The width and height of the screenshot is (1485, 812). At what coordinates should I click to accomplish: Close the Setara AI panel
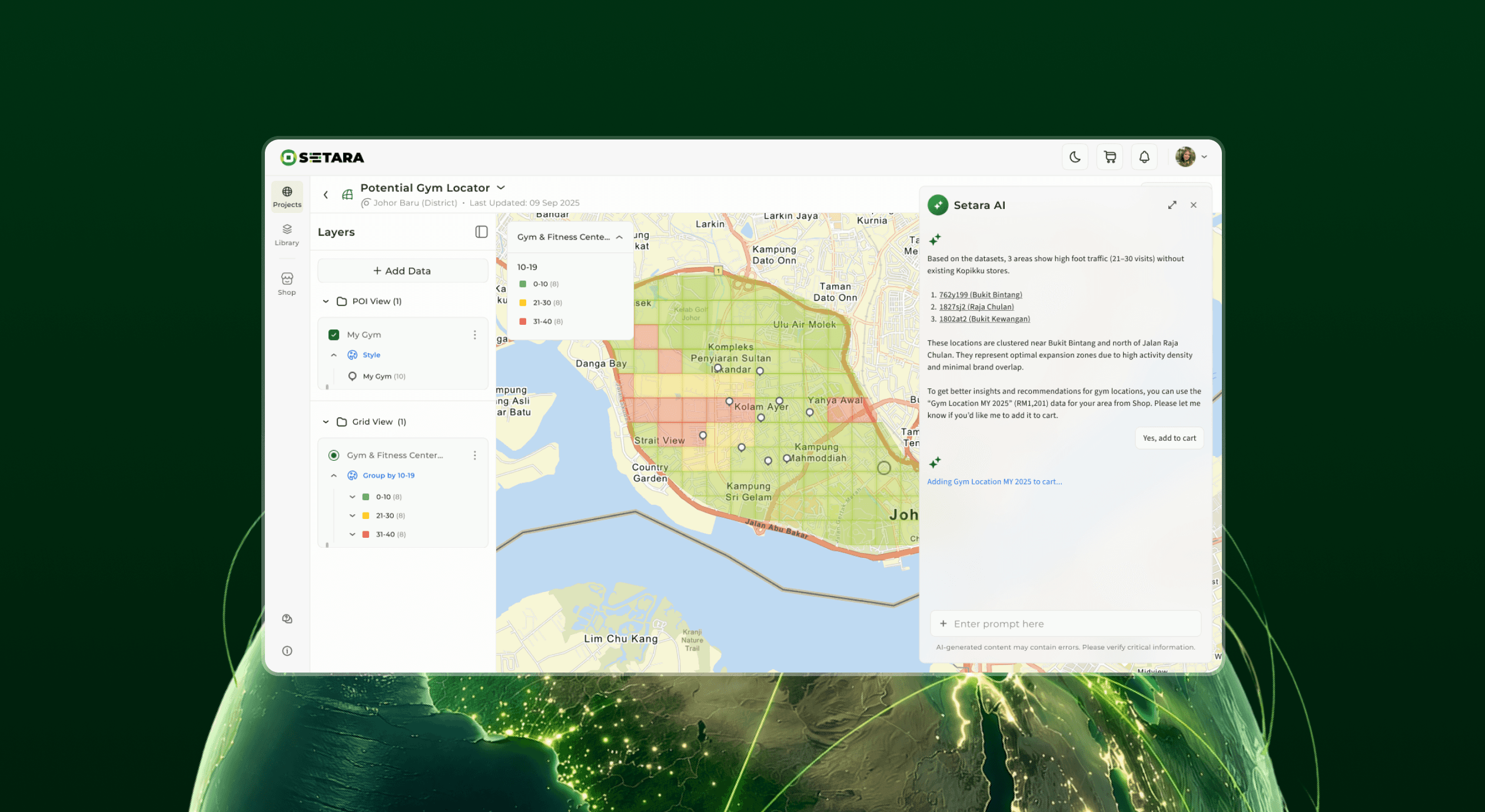point(1193,205)
